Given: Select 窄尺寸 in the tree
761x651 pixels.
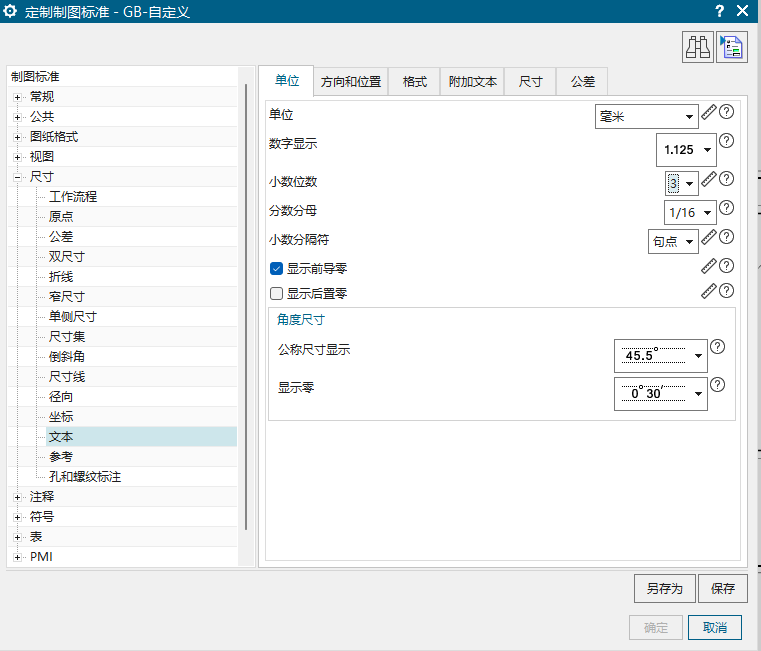Looking at the screenshot, I should point(67,297).
